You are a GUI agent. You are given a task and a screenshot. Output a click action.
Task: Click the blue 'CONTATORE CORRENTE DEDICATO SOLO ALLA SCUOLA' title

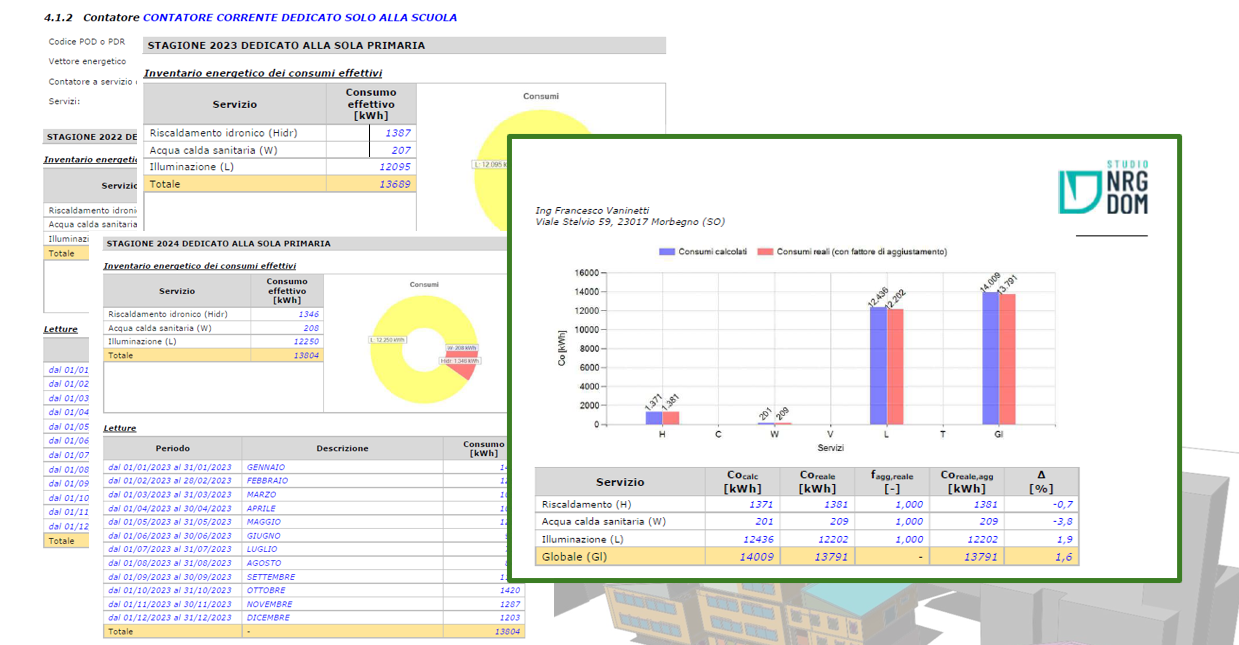pyautogui.click(x=300, y=18)
